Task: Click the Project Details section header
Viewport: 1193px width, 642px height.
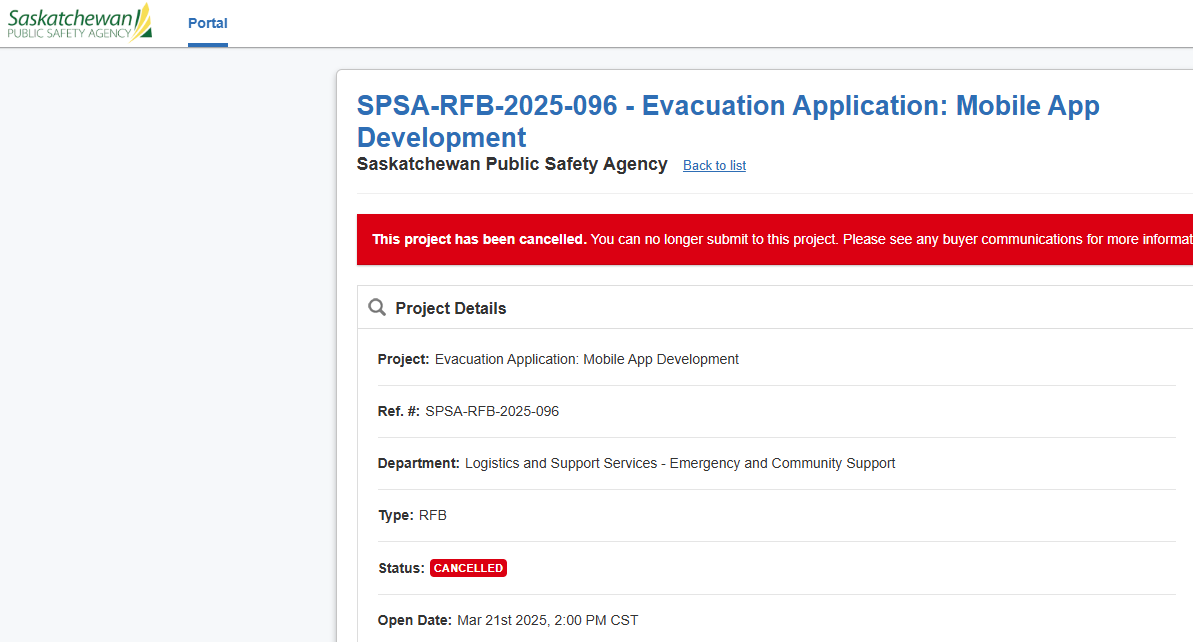Action: [x=775, y=307]
